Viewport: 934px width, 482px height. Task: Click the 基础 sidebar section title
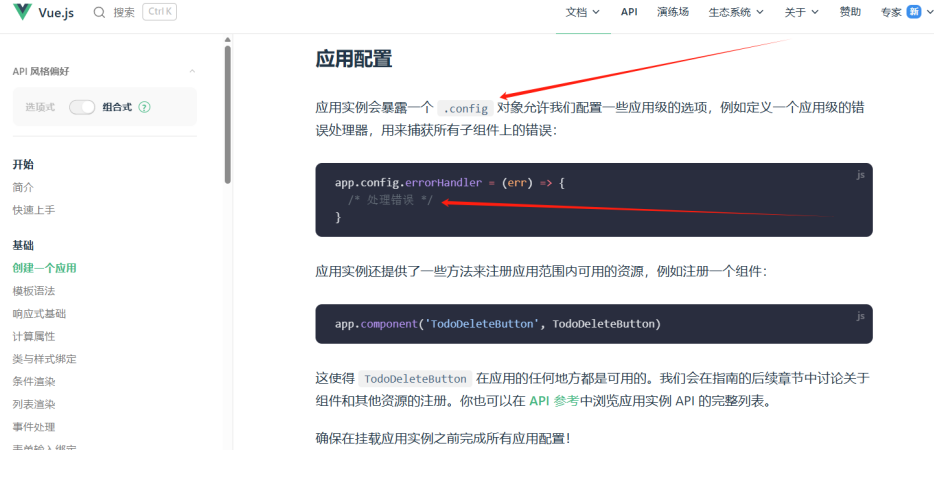pos(23,245)
